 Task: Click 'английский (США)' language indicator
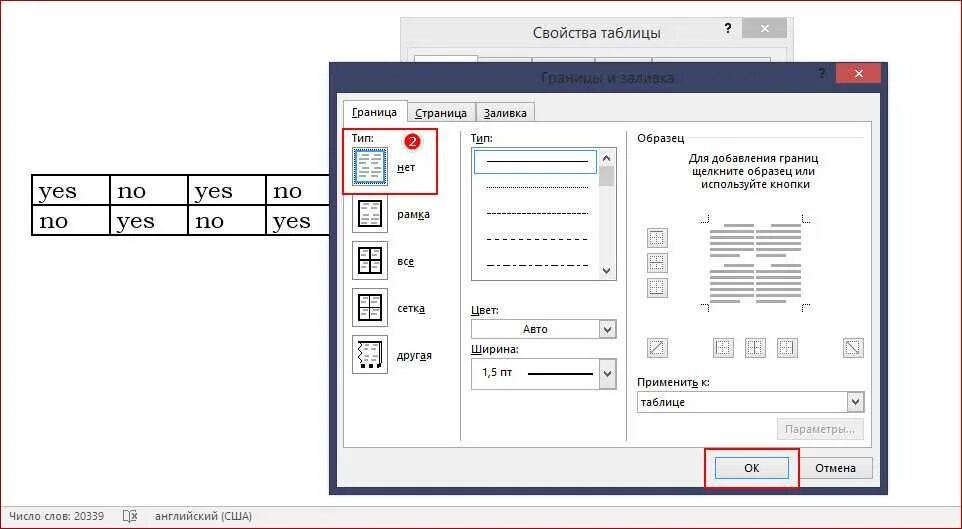[x=203, y=516]
